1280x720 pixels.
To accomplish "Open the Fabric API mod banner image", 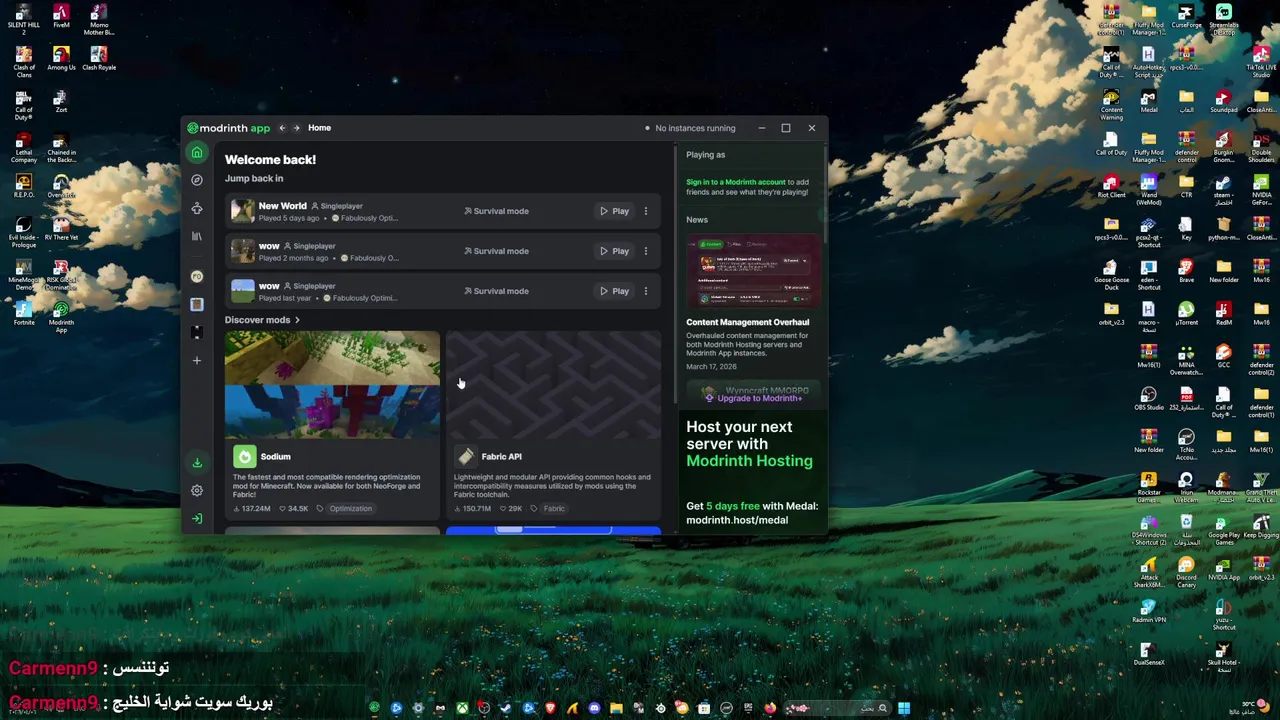I will [x=553, y=385].
